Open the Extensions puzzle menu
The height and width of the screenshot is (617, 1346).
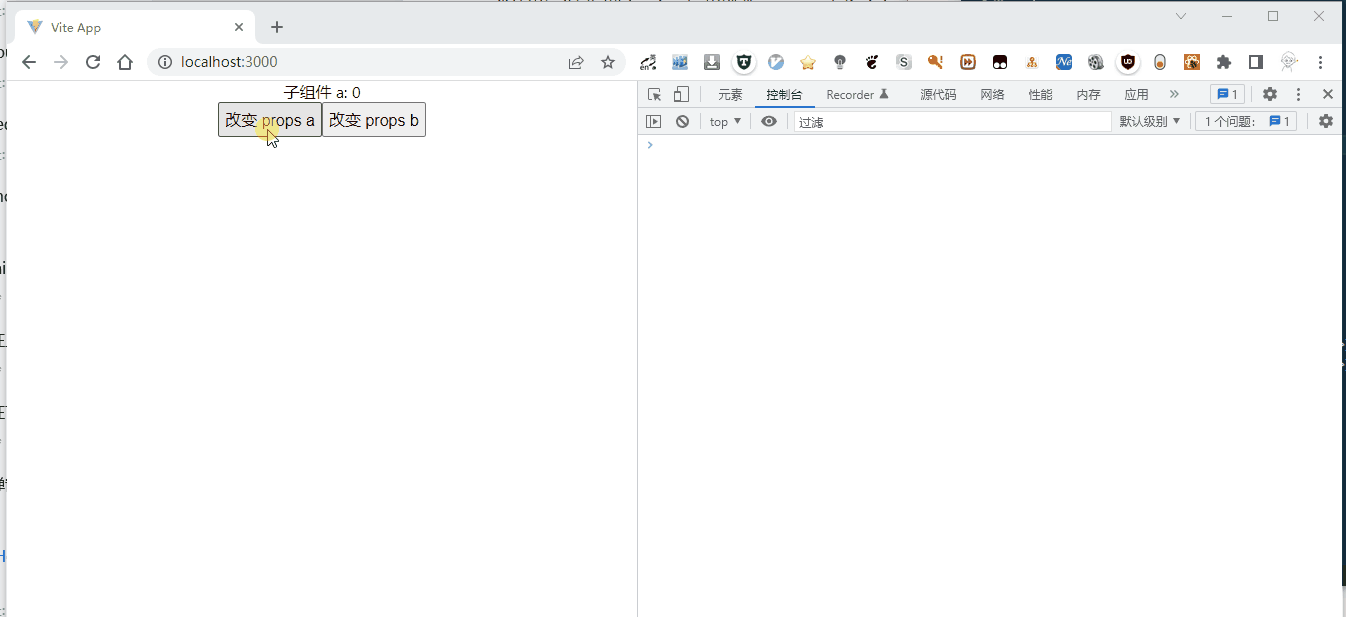pos(1224,62)
